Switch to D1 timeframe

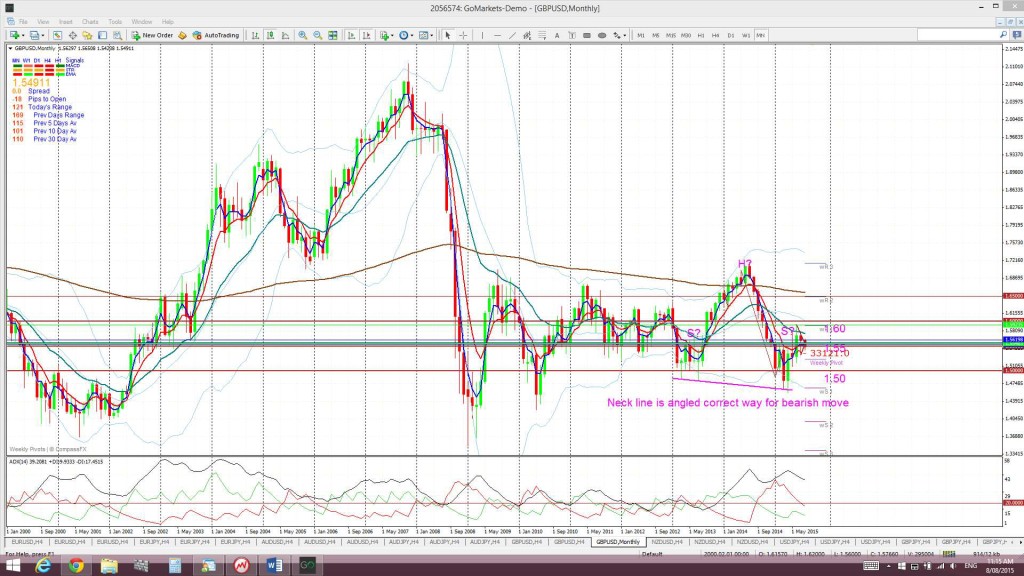click(x=731, y=35)
